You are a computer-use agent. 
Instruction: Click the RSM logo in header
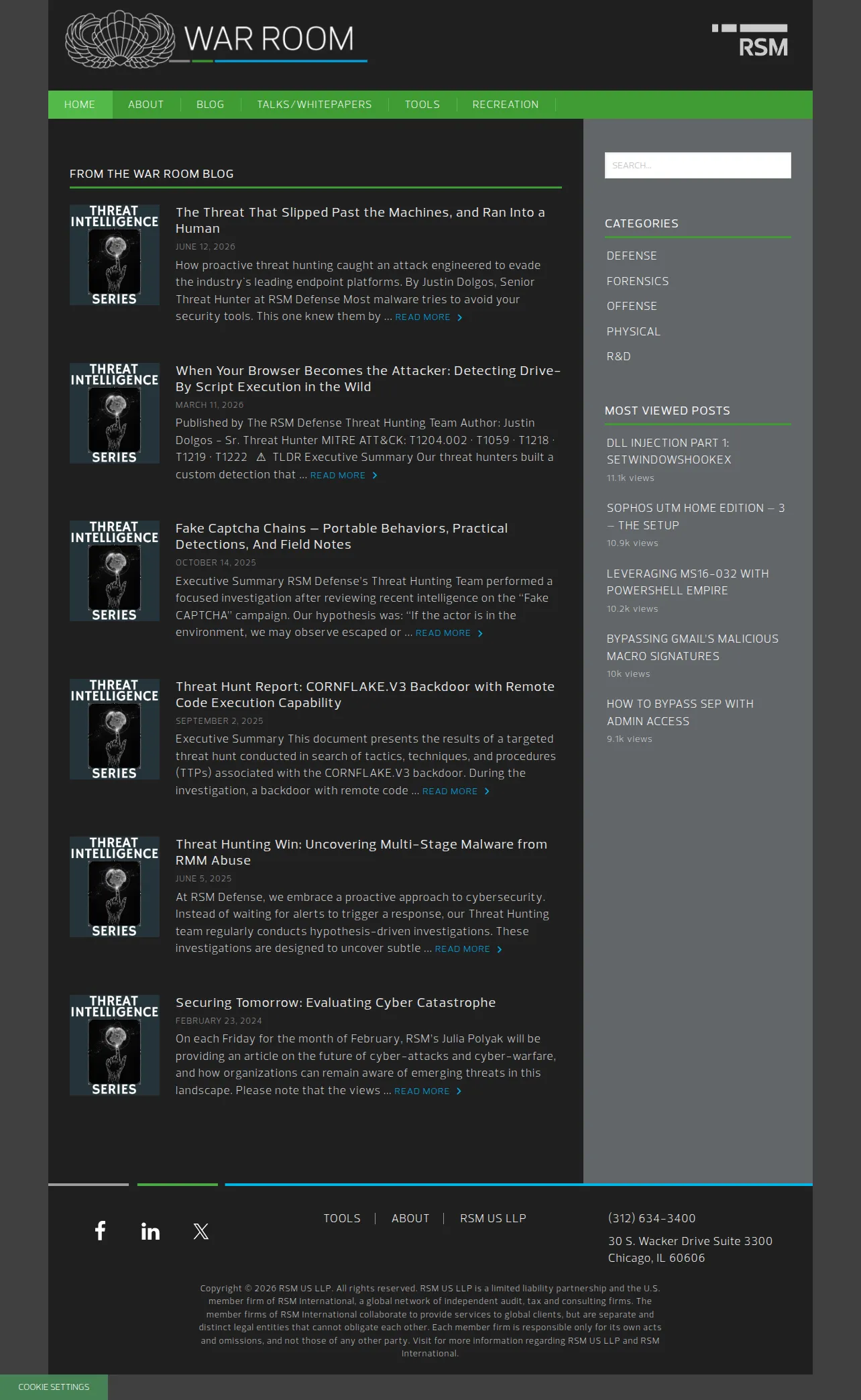pos(750,40)
